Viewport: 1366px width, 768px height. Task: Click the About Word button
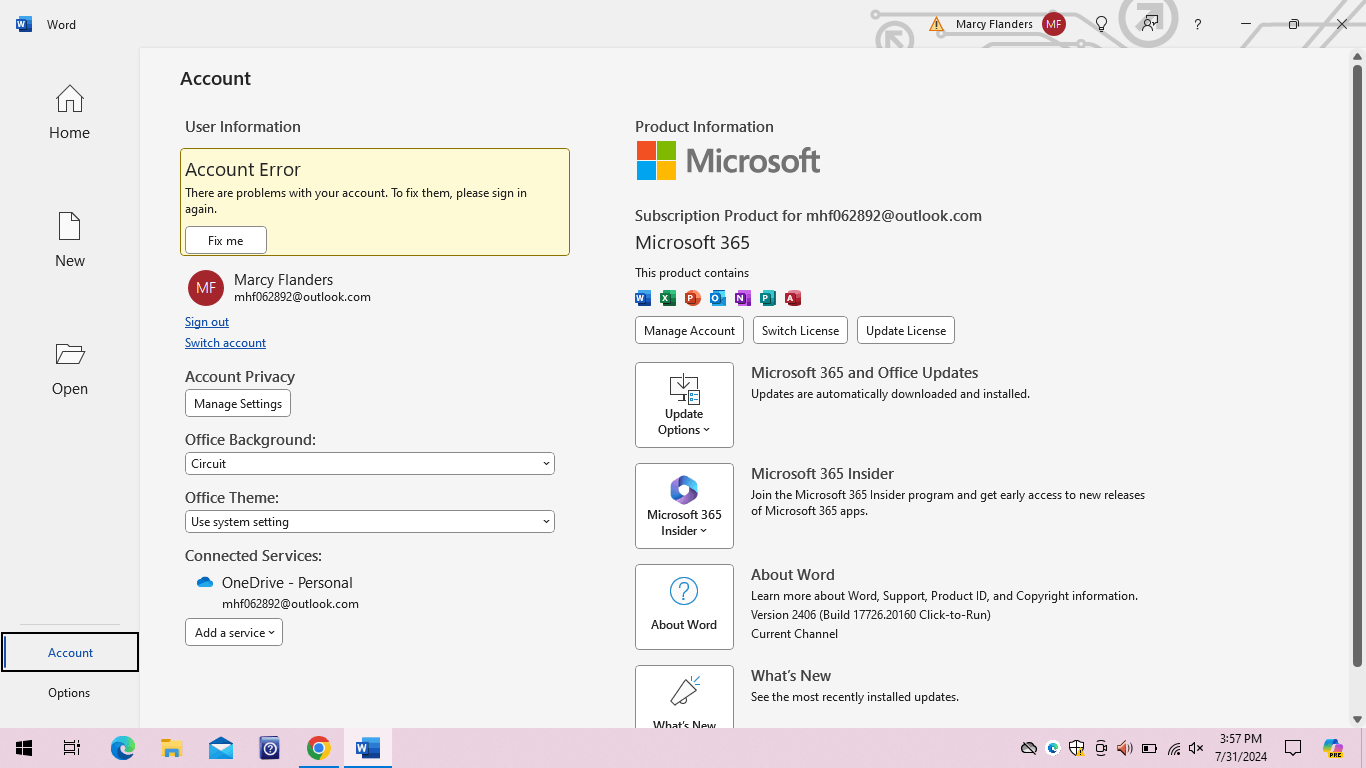[684, 607]
